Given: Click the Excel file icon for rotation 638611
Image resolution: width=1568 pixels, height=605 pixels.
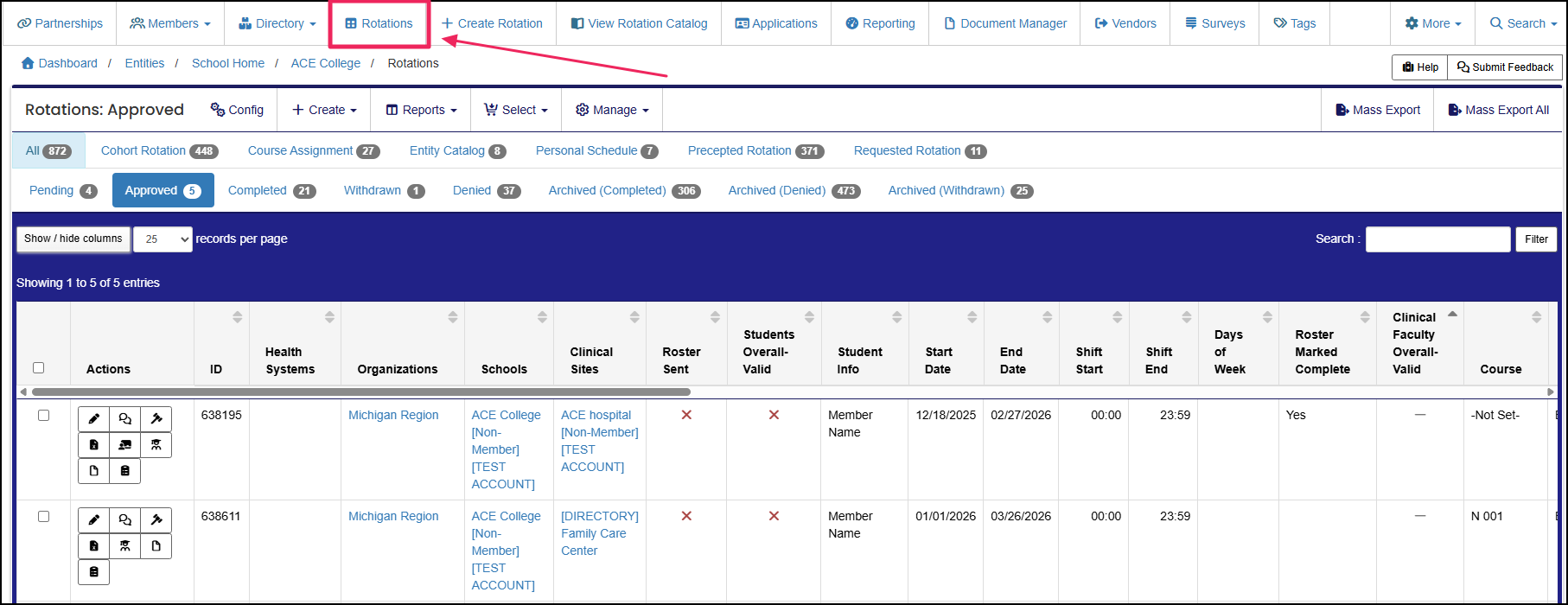Looking at the screenshot, I should point(93,546).
